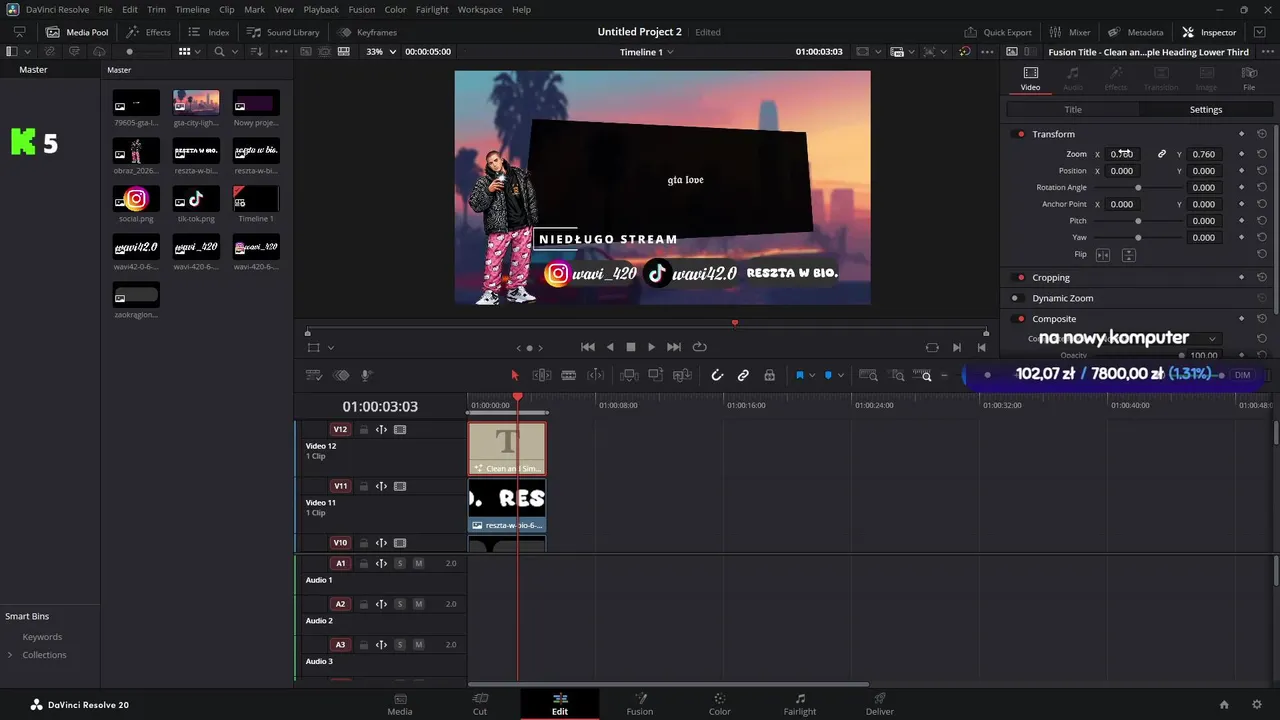Lock the Audio 3 track
The width and height of the screenshot is (1280, 720).
[x=364, y=645]
